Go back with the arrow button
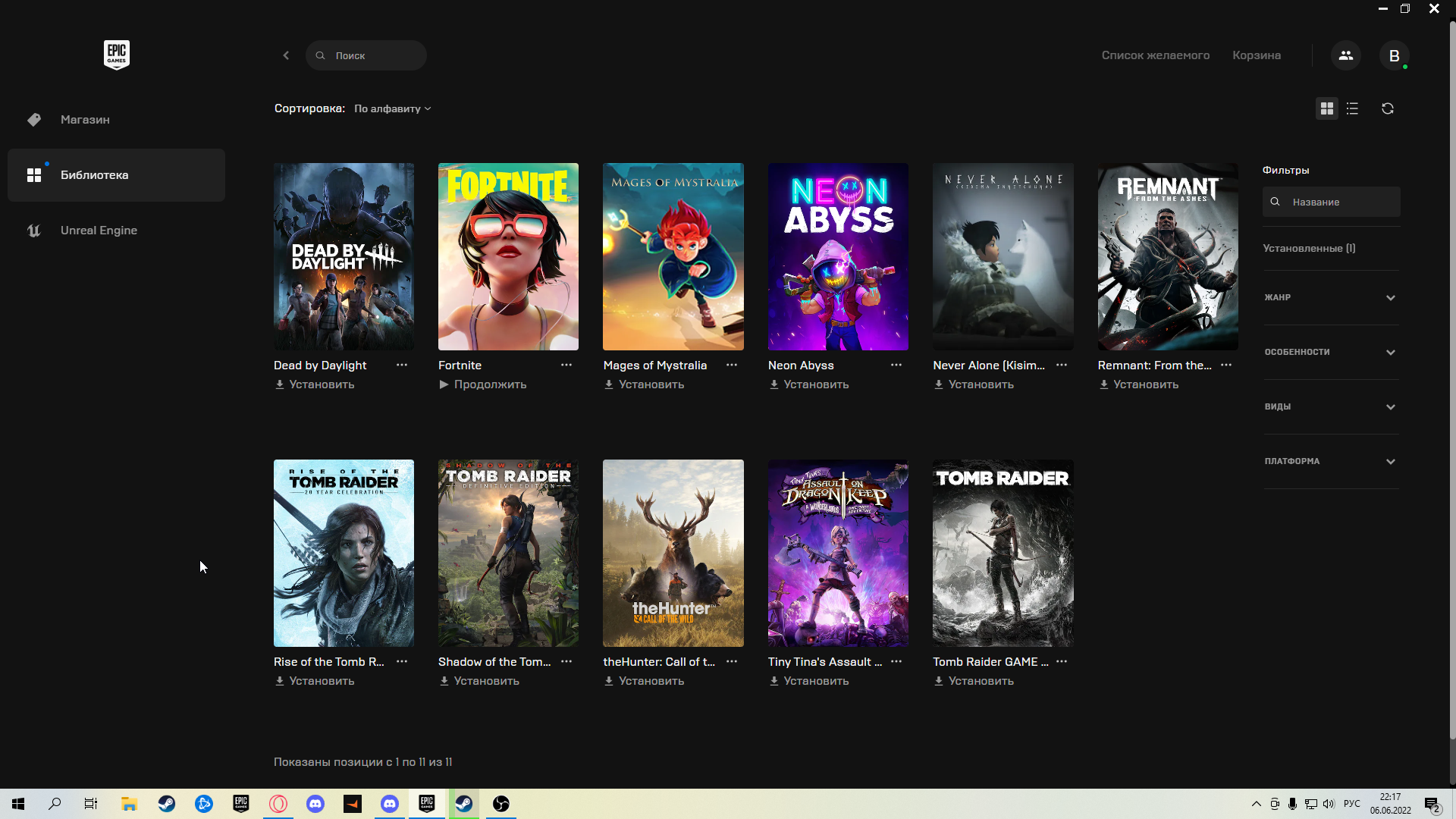Image resolution: width=1456 pixels, height=819 pixels. [x=286, y=55]
